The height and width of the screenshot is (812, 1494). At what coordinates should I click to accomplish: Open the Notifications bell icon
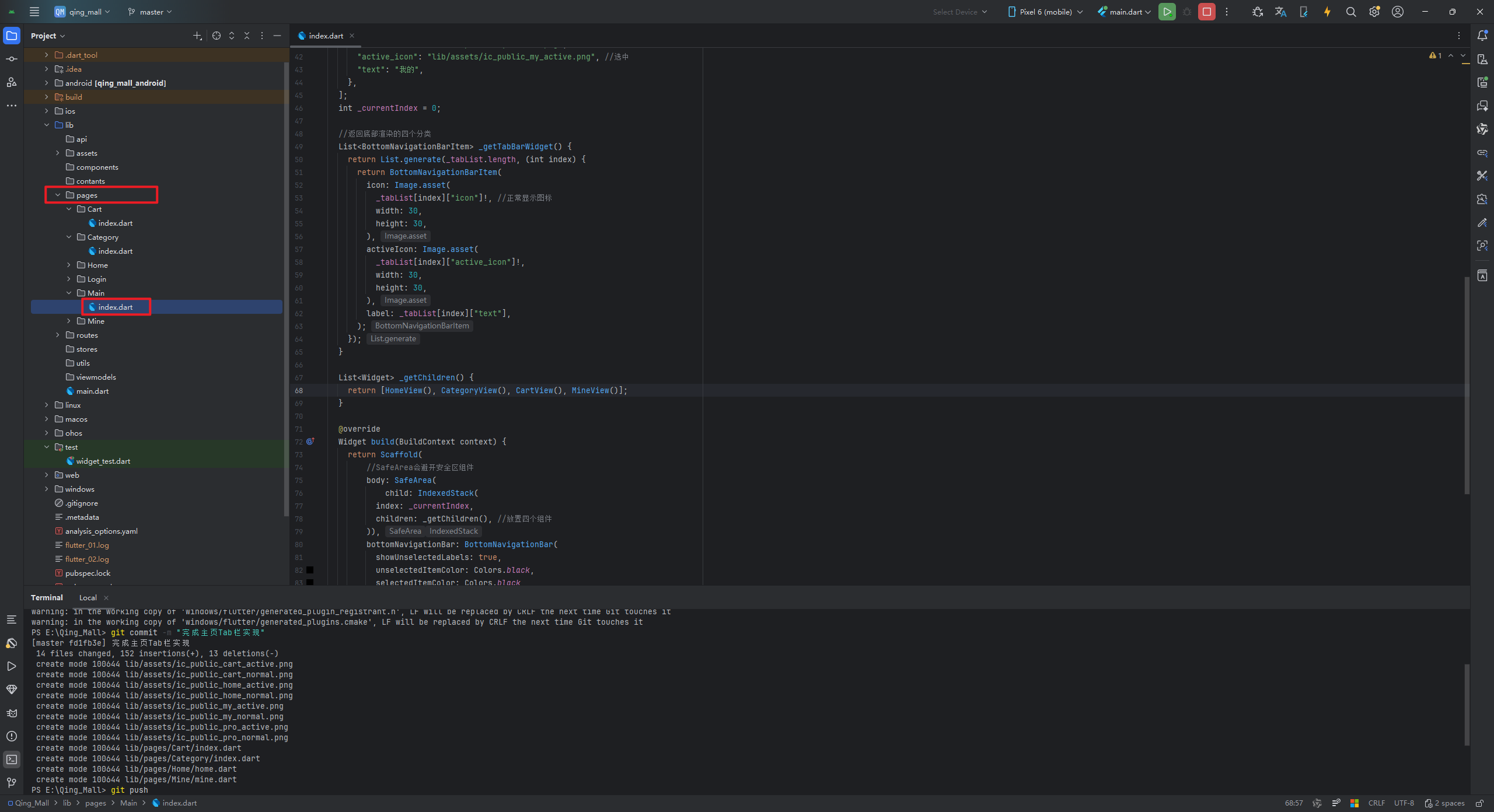[x=1482, y=36]
